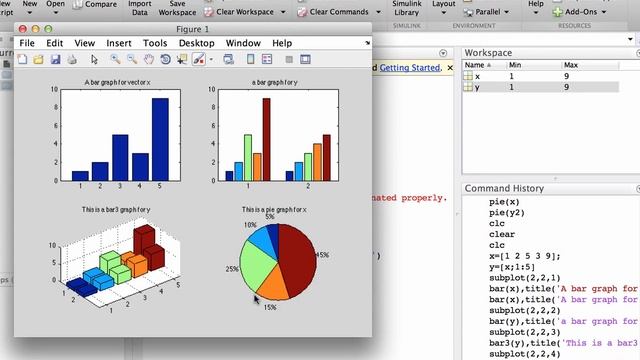Open the Parallel dropdown menu
This screenshot has width=640, height=360.
487,12
